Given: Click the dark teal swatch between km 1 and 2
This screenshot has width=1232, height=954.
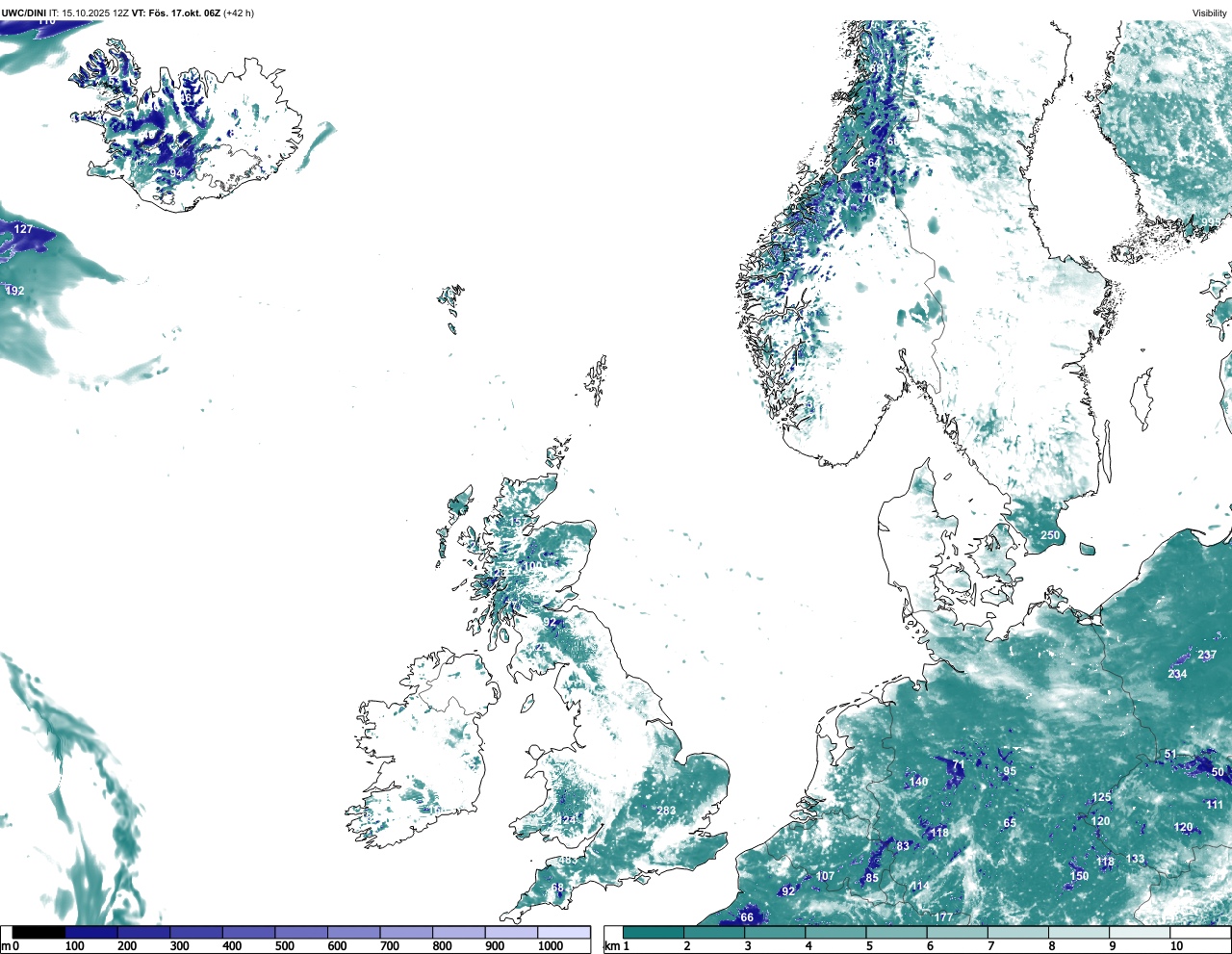Looking at the screenshot, I should click(x=654, y=932).
